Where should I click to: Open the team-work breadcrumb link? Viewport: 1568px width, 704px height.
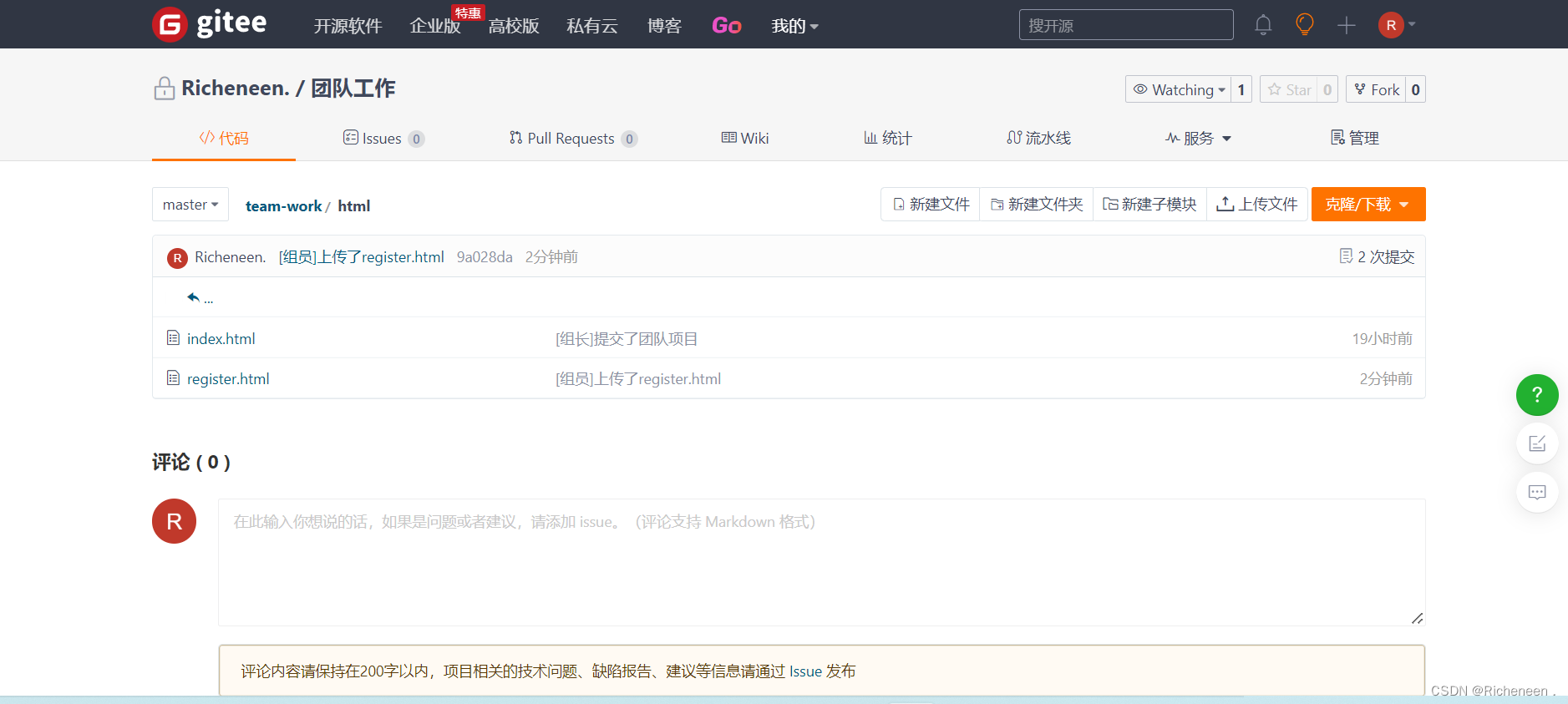point(283,206)
